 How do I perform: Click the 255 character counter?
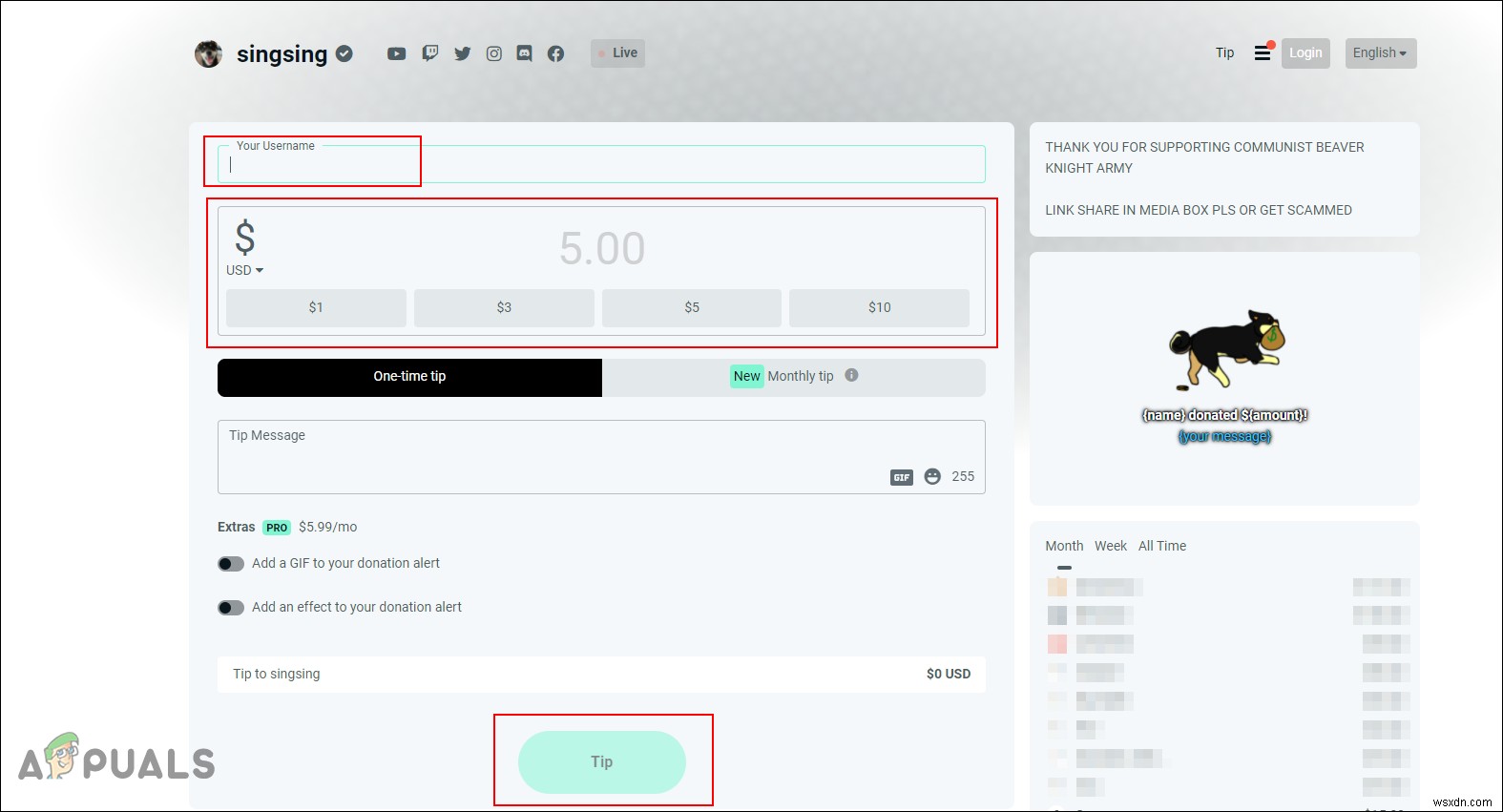[x=963, y=476]
